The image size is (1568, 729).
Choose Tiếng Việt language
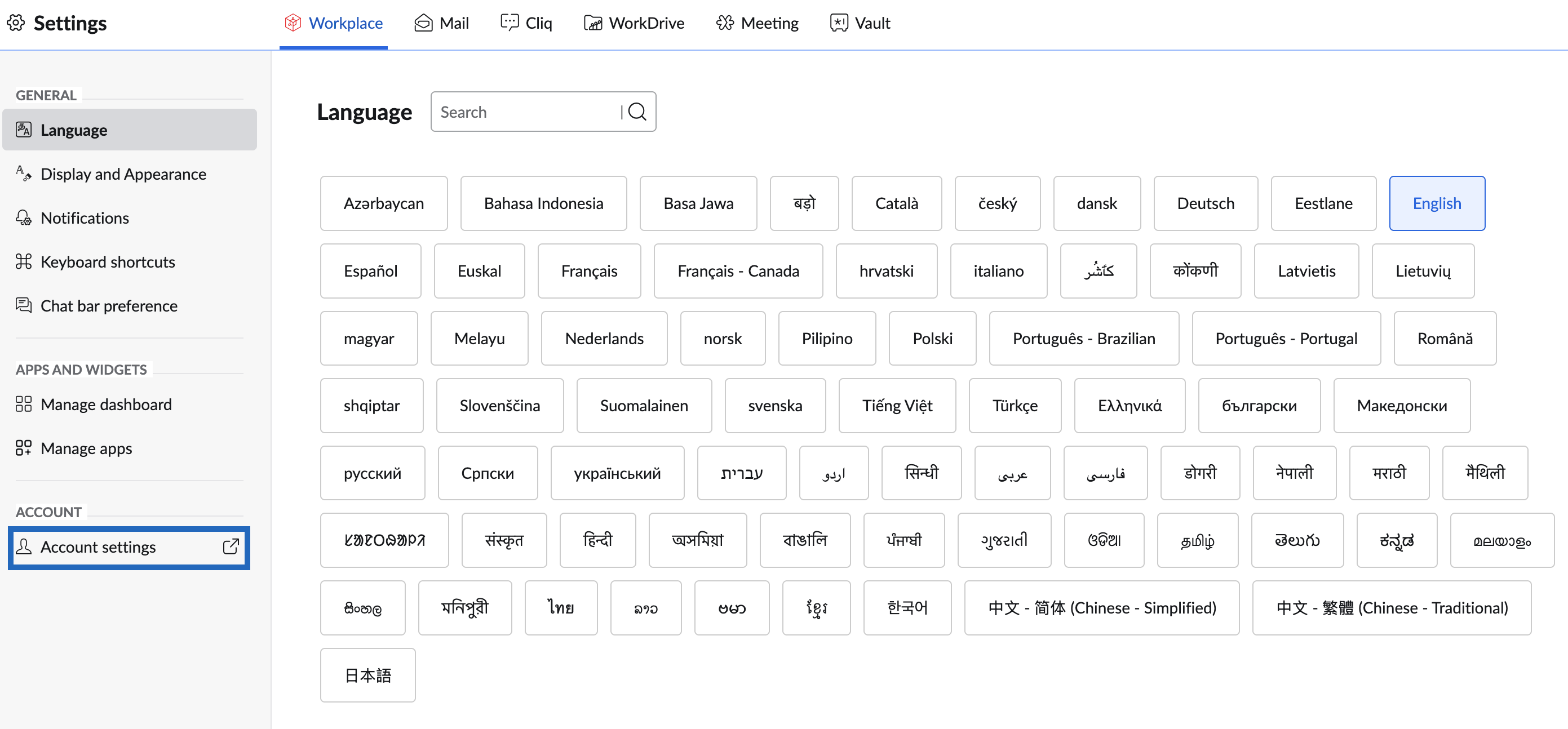(897, 405)
